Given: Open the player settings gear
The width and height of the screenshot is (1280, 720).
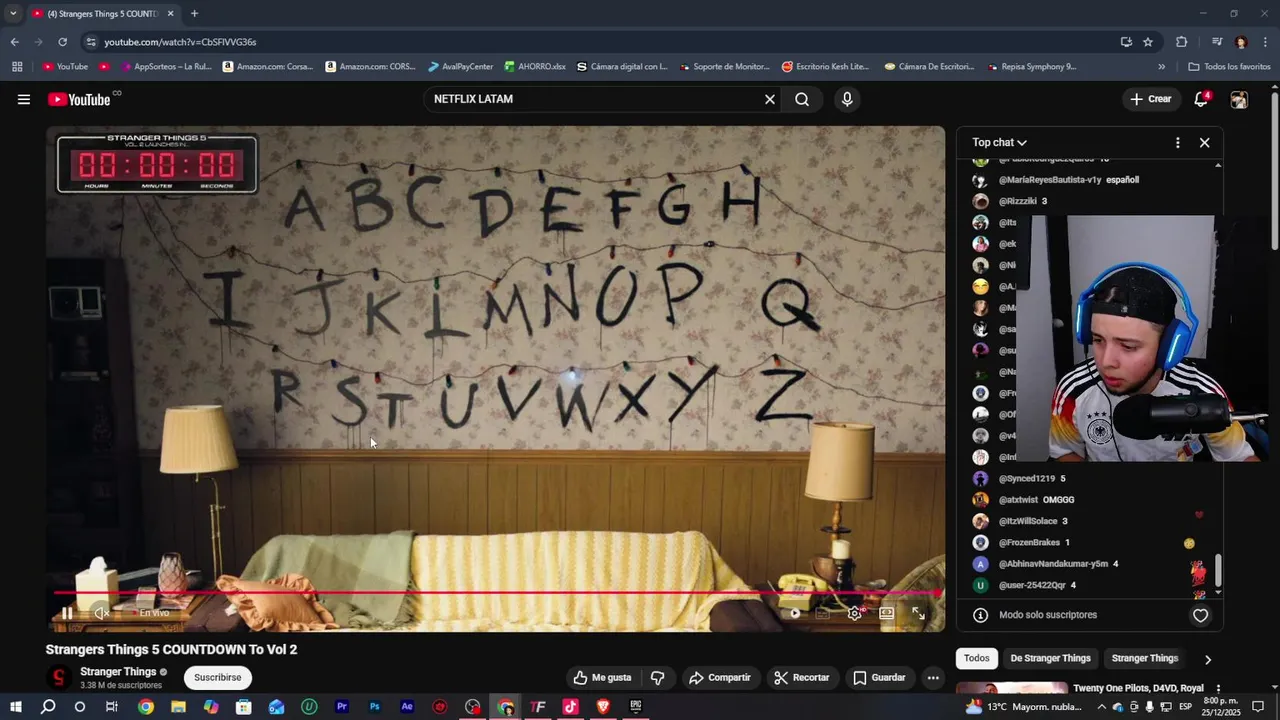Looking at the screenshot, I should tap(854, 613).
